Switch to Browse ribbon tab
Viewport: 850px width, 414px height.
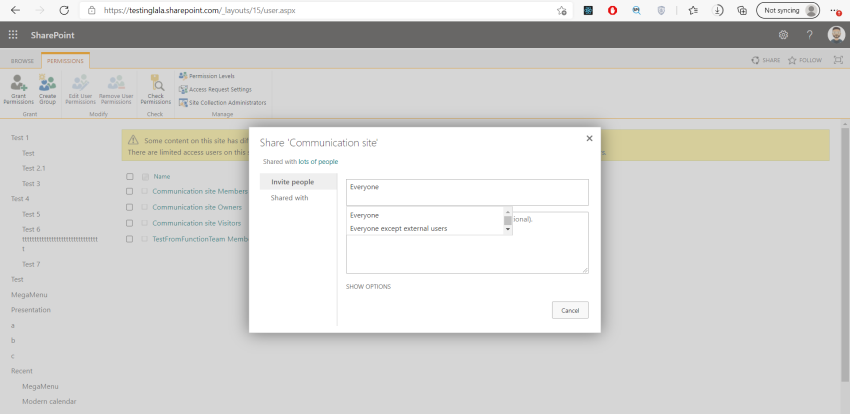click(22, 61)
